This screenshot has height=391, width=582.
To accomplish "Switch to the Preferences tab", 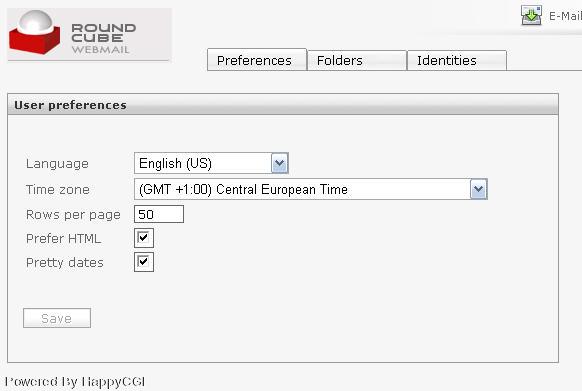I will click(x=257, y=60).
